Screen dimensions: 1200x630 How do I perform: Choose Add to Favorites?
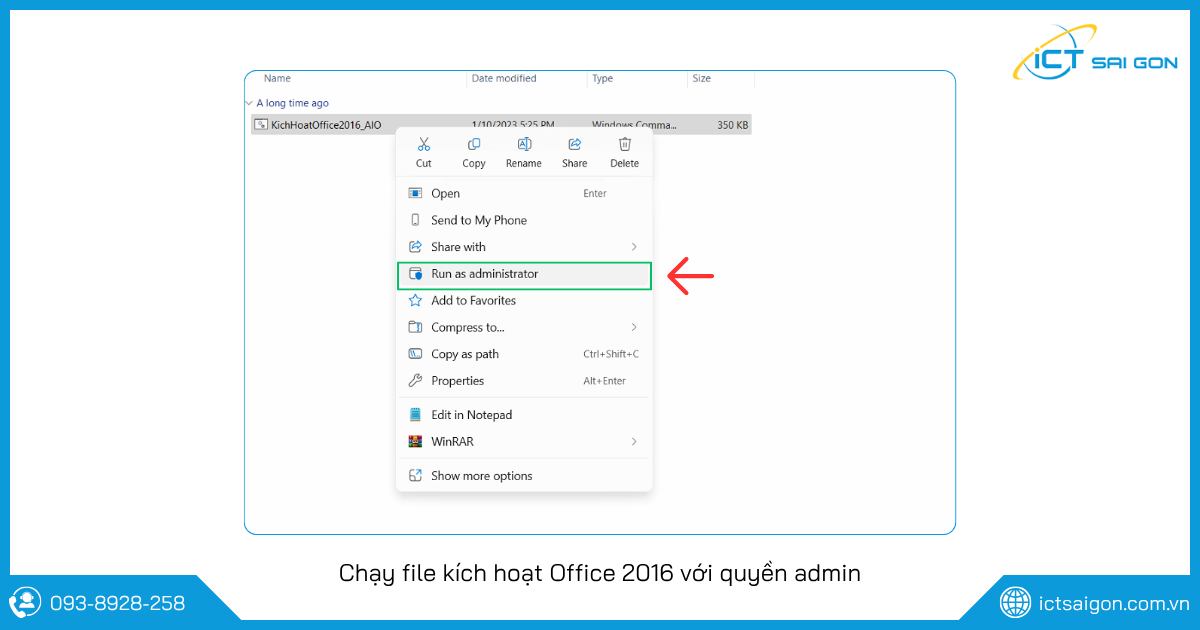click(524, 300)
